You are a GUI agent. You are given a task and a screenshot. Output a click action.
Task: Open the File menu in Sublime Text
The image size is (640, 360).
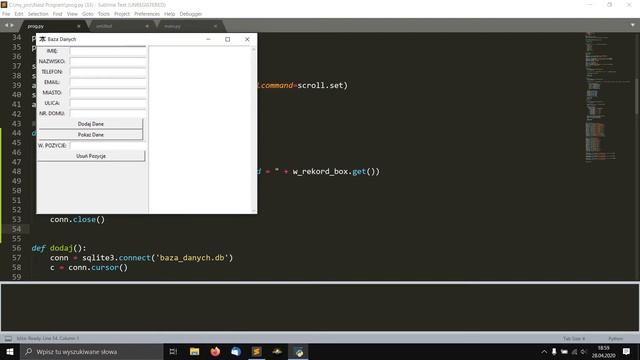(6, 14)
